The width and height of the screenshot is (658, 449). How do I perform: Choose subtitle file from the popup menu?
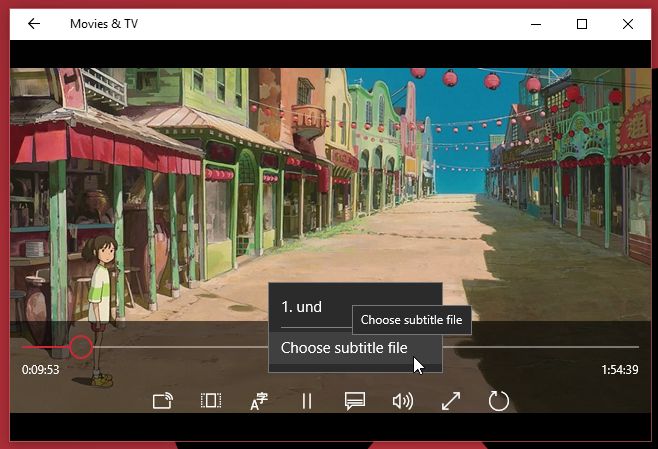(x=355, y=348)
